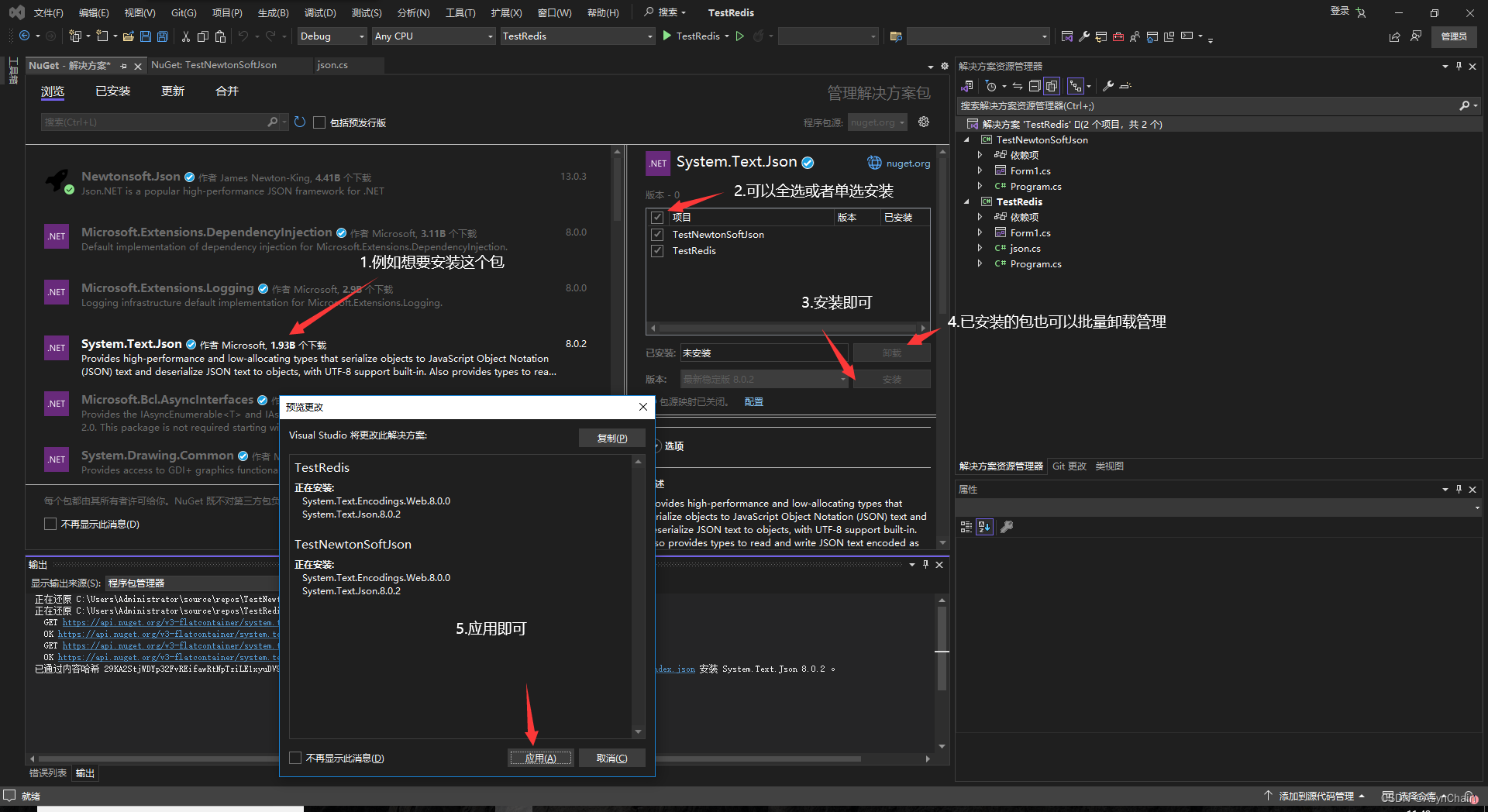Uncheck the TestNewtonSoftJson project checkbox
The width and height of the screenshot is (1488, 812).
click(x=657, y=234)
